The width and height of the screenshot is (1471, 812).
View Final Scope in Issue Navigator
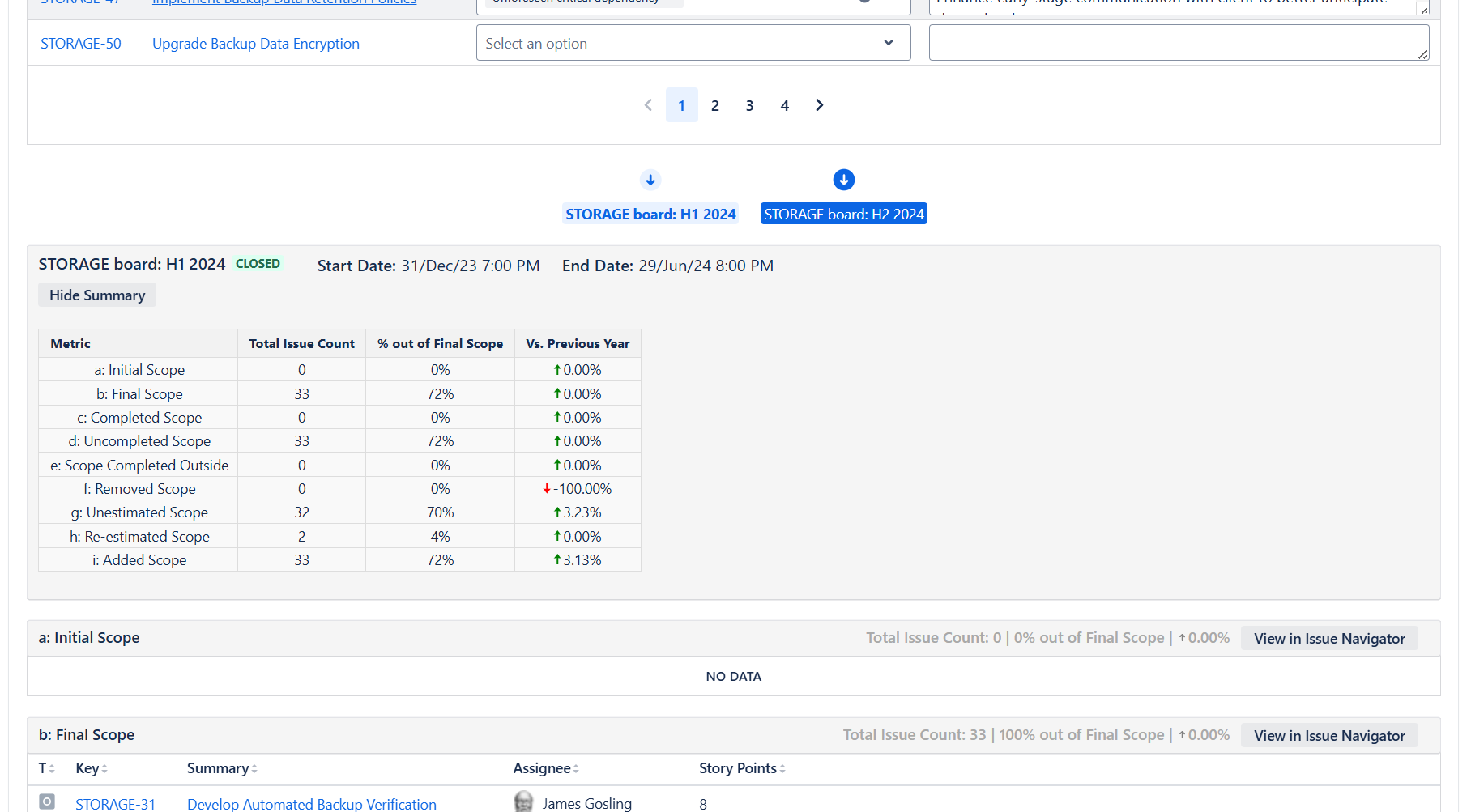click(1329, 735)
